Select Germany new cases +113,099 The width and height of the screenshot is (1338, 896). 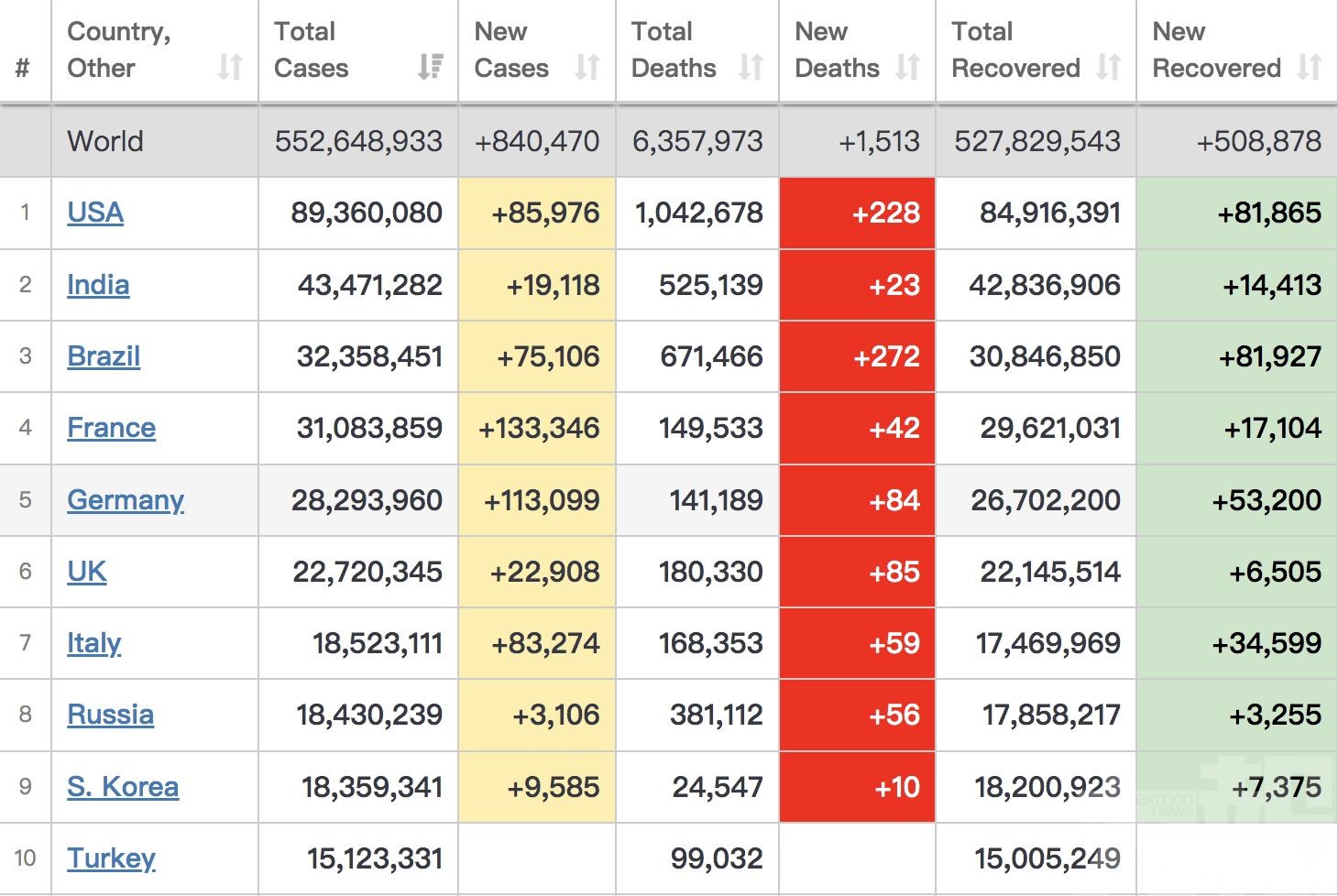542,500
